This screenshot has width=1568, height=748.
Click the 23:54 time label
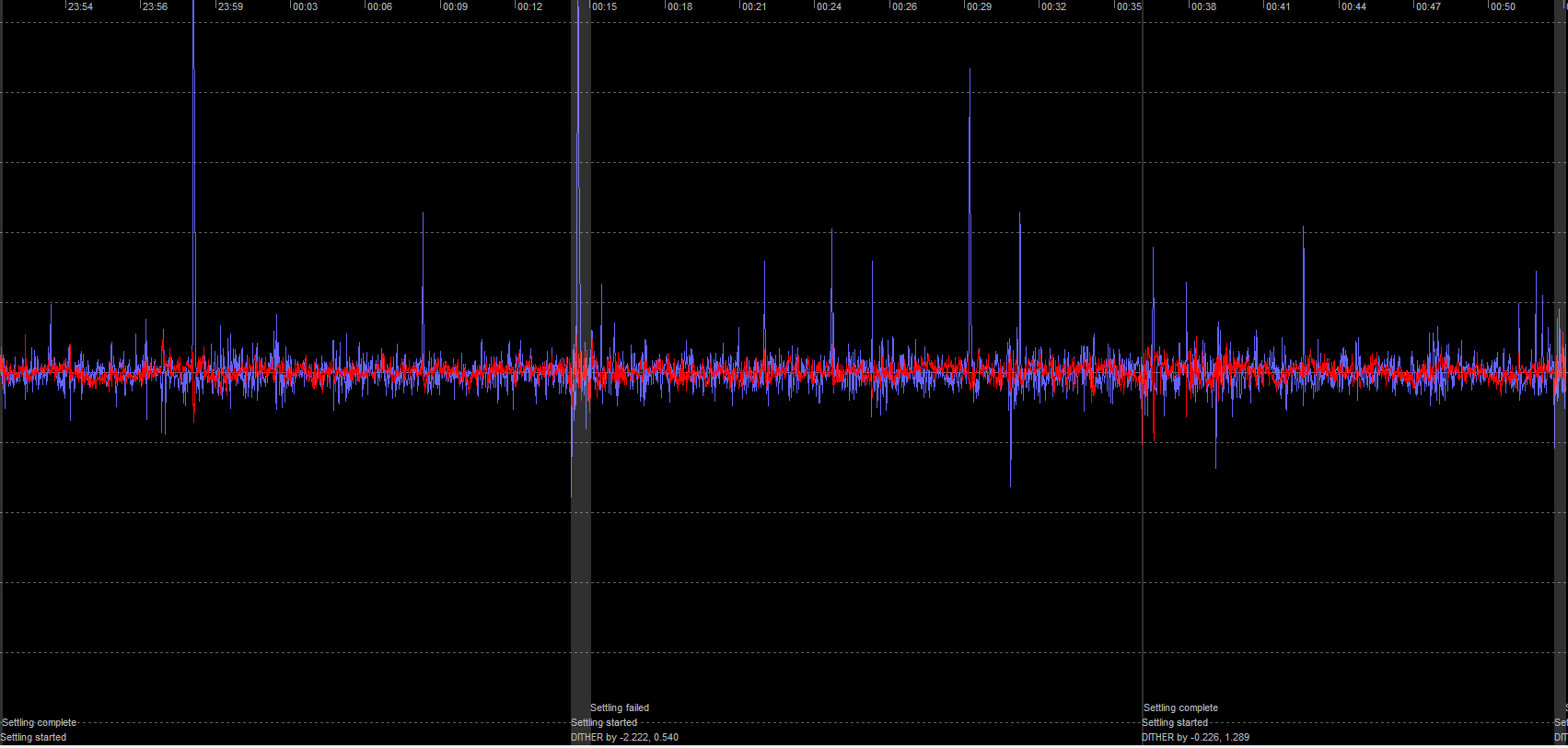click(x=81, y=6)
